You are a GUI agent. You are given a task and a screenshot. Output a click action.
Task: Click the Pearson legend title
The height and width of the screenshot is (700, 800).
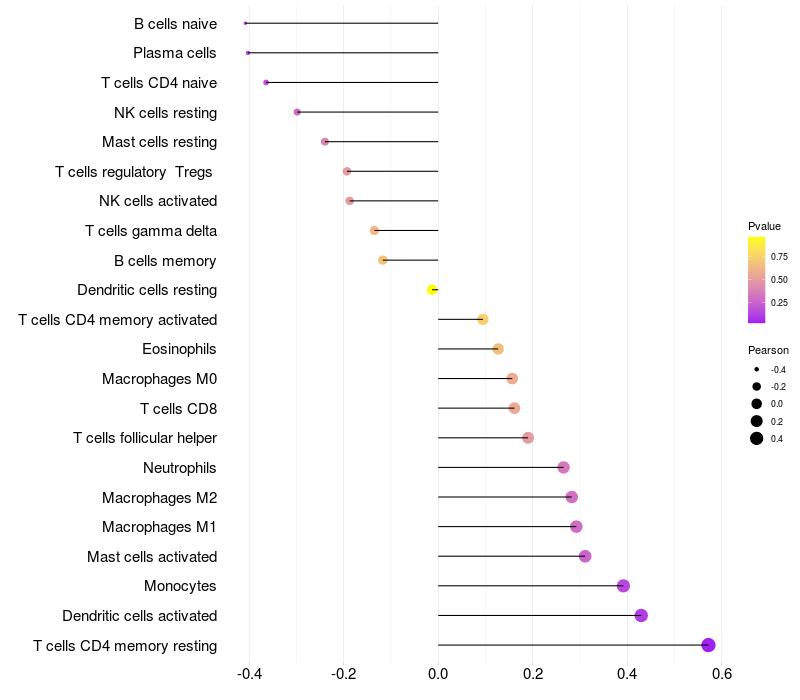click(768, 350)
